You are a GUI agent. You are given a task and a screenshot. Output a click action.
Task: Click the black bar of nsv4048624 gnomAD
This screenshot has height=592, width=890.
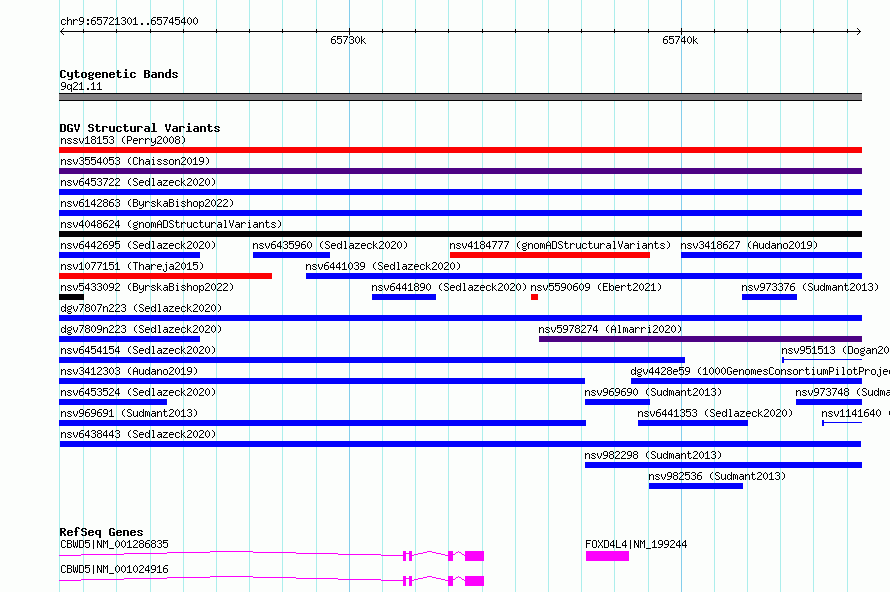pos(460,234)
